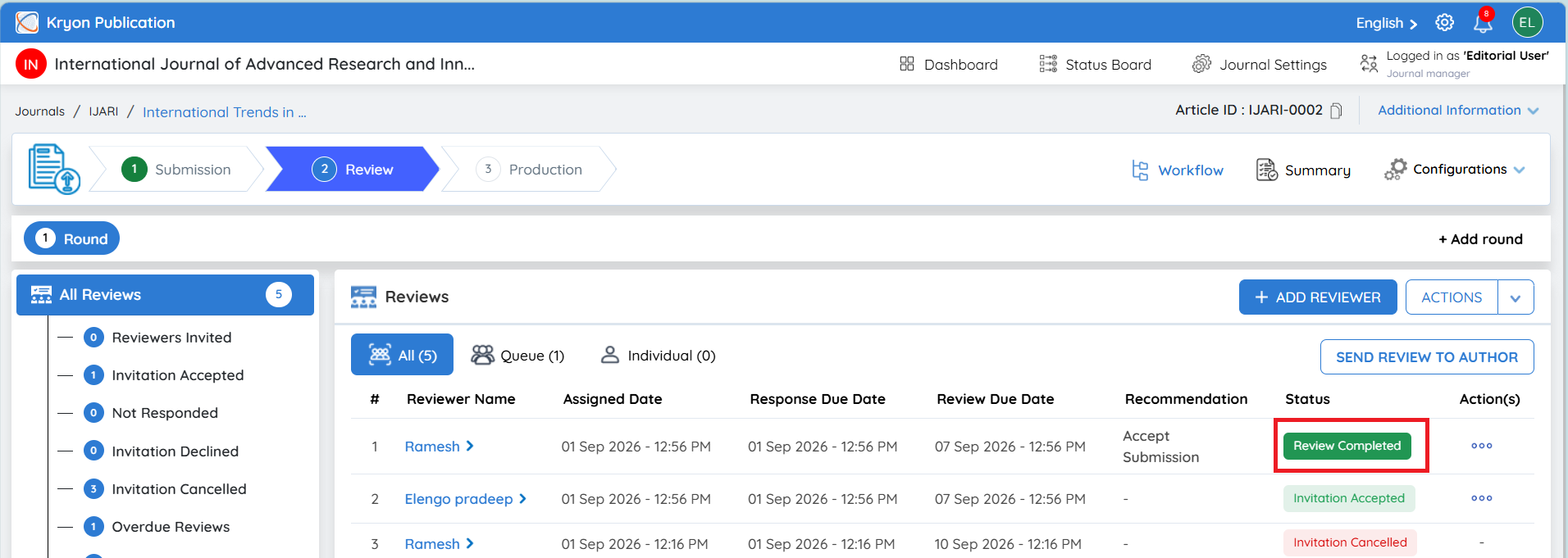Select the Review stage step

tap(353, 170)
